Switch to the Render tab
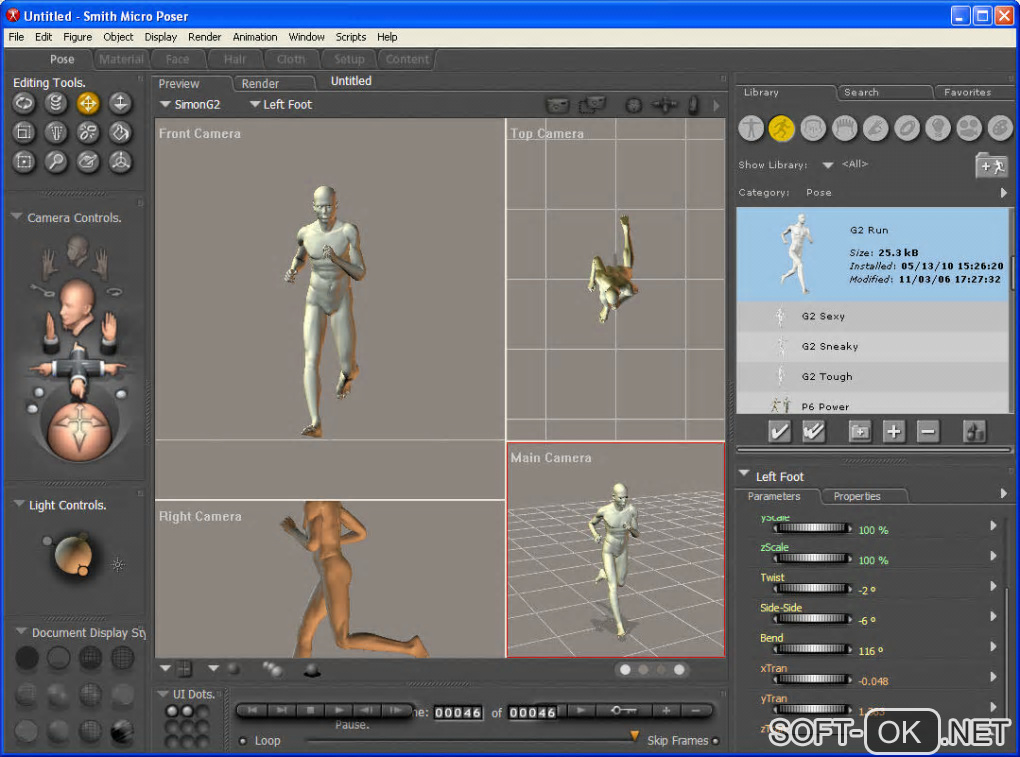The height and width of the screenshot is (757, 1020). [260, 84]
